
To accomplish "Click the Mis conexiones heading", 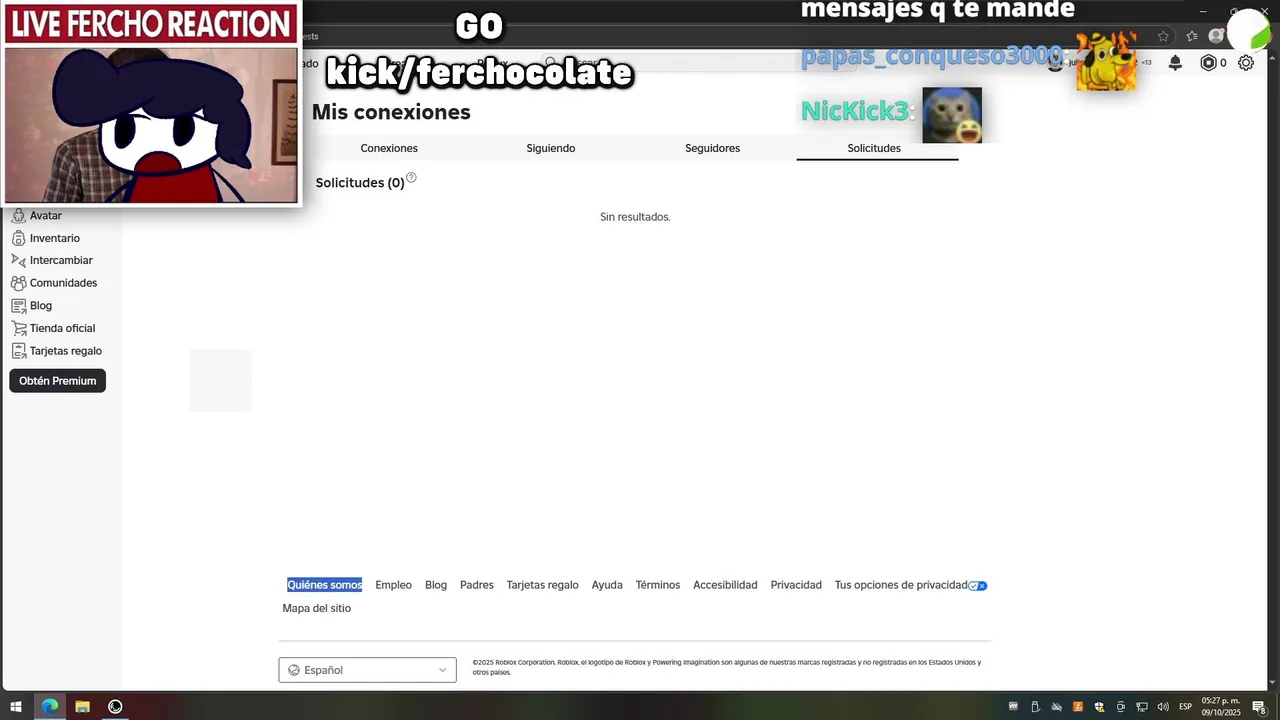I will (391, 112).
